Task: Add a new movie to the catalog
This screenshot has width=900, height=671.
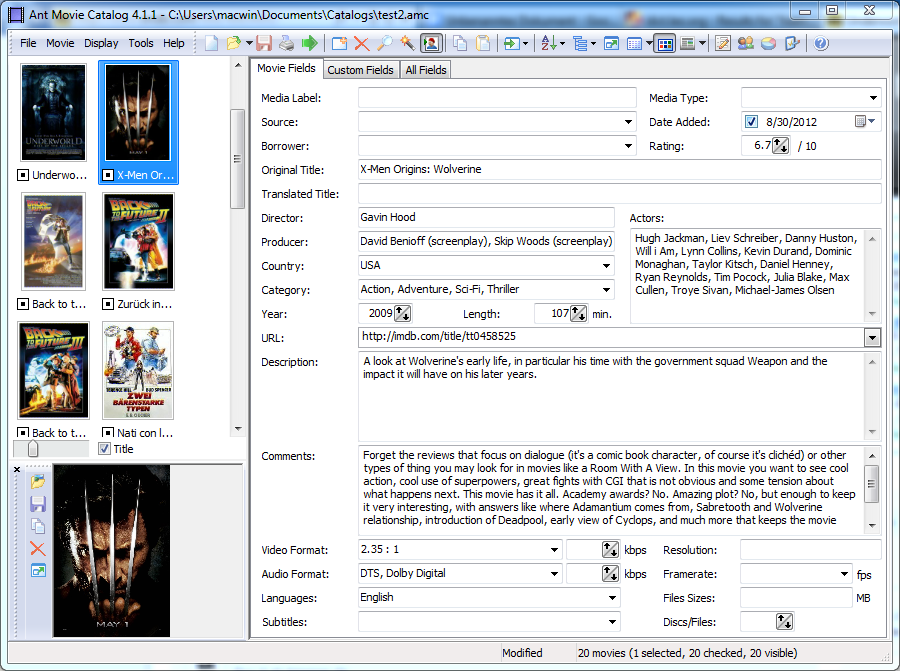Action: coord(339,44)
